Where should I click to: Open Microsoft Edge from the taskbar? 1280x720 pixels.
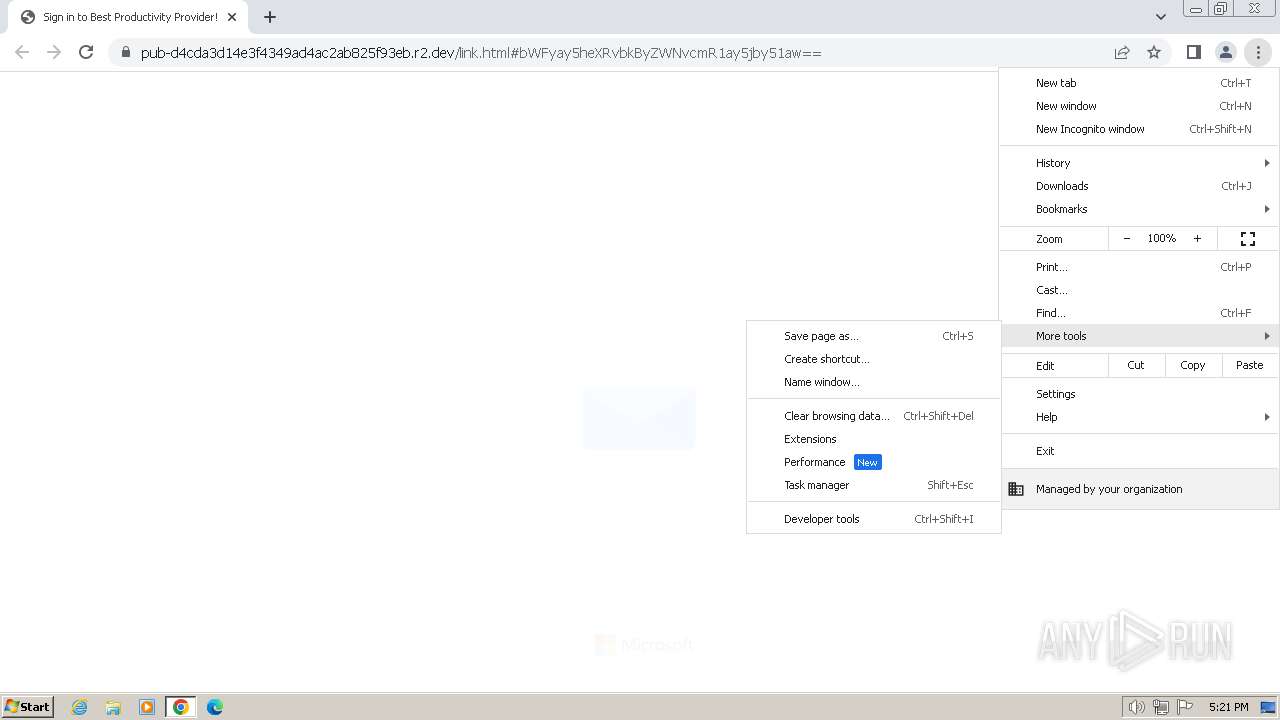coord(215,707)
